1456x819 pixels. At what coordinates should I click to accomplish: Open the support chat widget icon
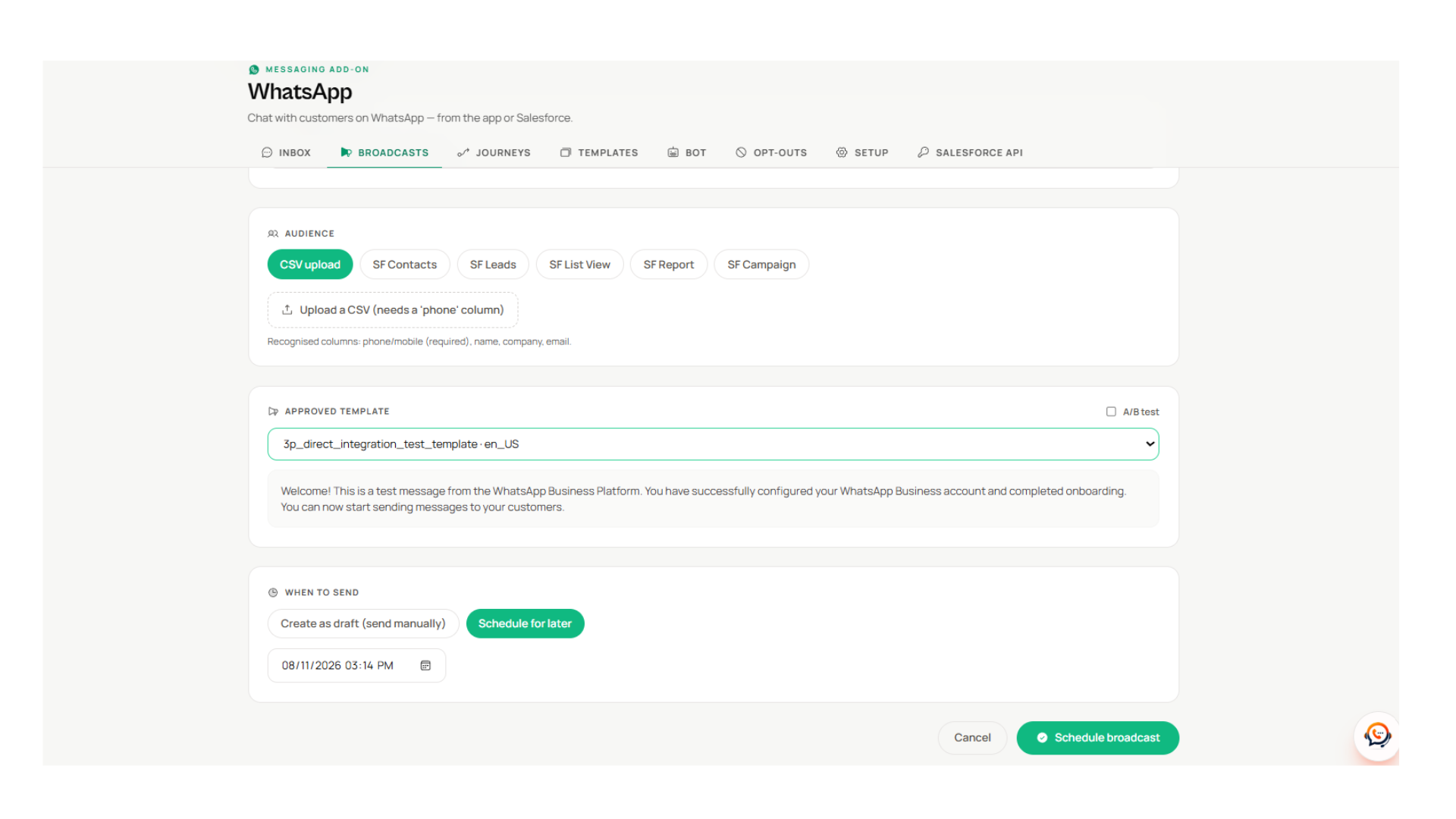point(1377,735)
